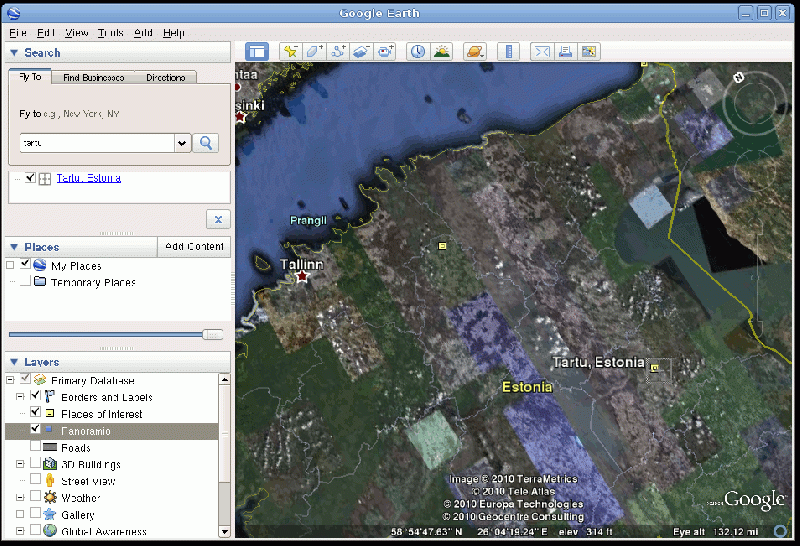The image size is (800, 546).
Task: View in Google Maps toolbar icon
Action: coord(589,52)
